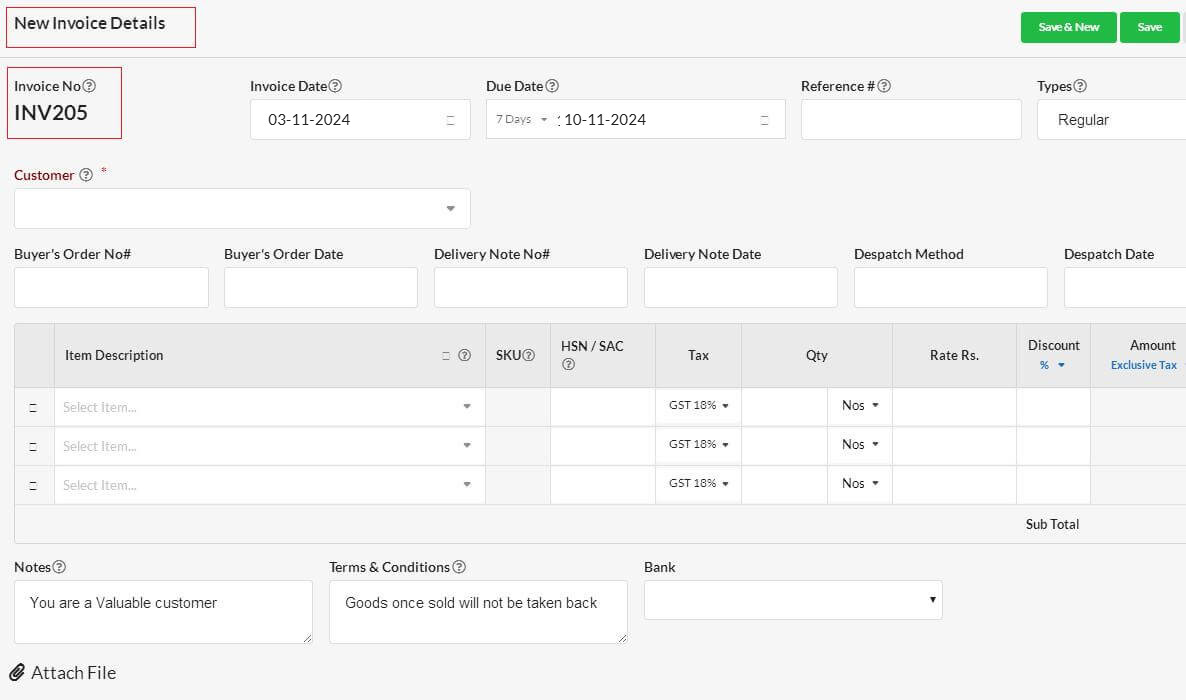1186x700 pixels.
Task: Open the 7 Days due term dropdown
Action: 522,120
